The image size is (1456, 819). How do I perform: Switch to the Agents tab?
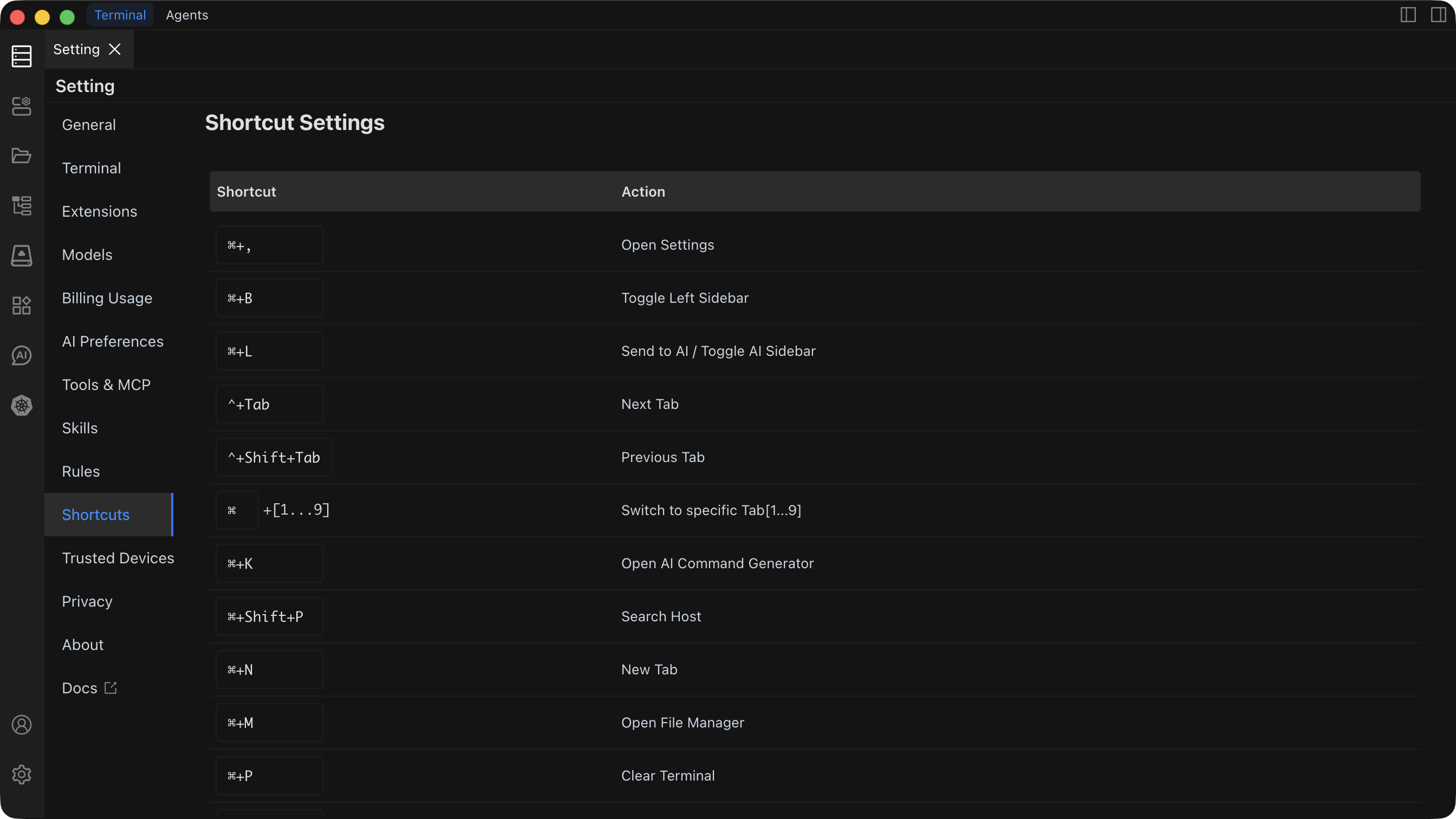click(x=186, y=15)
